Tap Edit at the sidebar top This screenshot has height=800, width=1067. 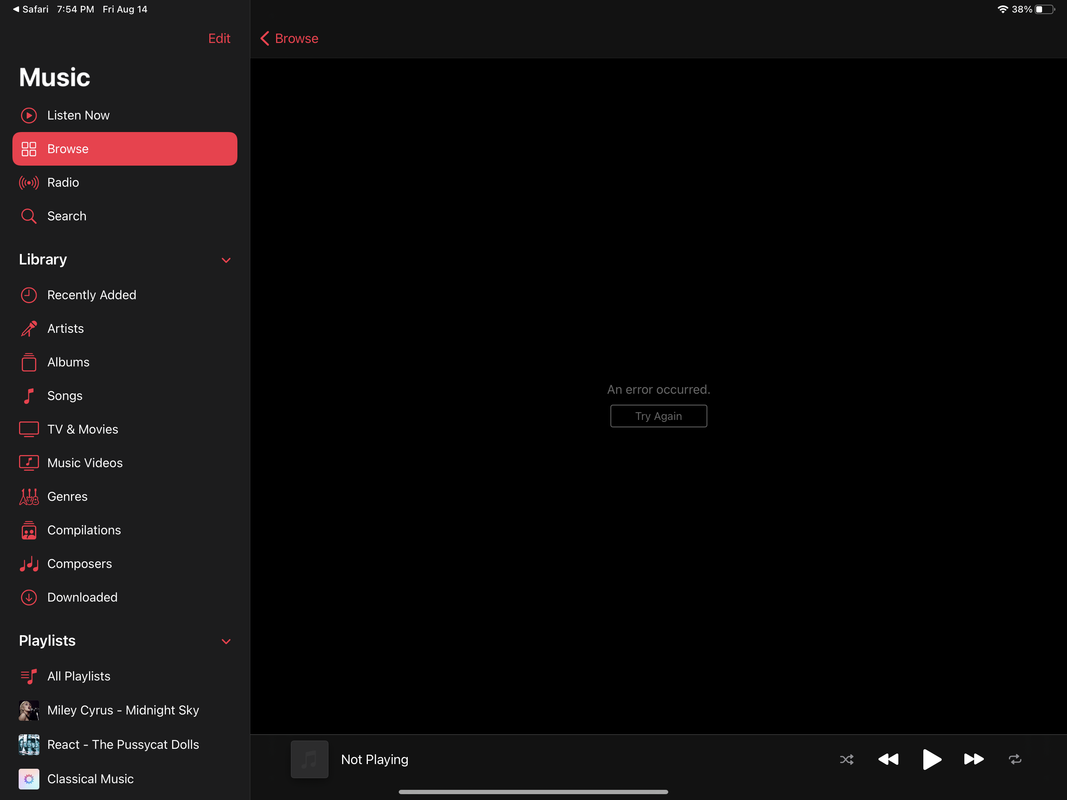point(219,39)
